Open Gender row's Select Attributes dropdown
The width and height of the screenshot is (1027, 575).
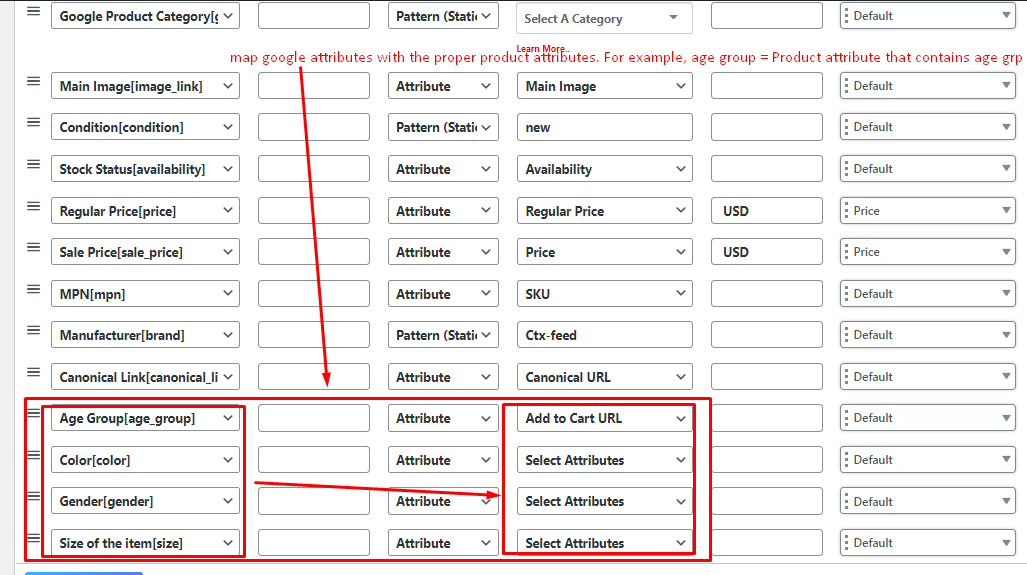604,501
